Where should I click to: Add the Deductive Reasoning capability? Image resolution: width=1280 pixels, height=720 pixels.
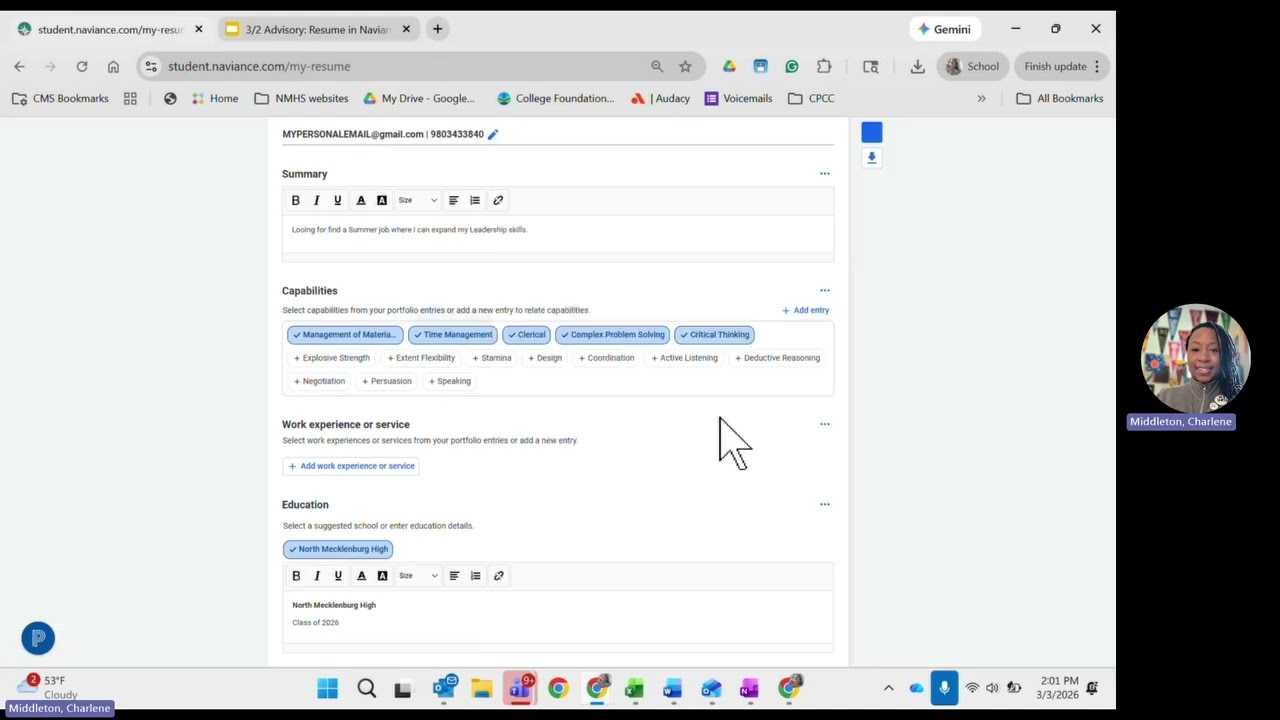click(x=777, y=358)
